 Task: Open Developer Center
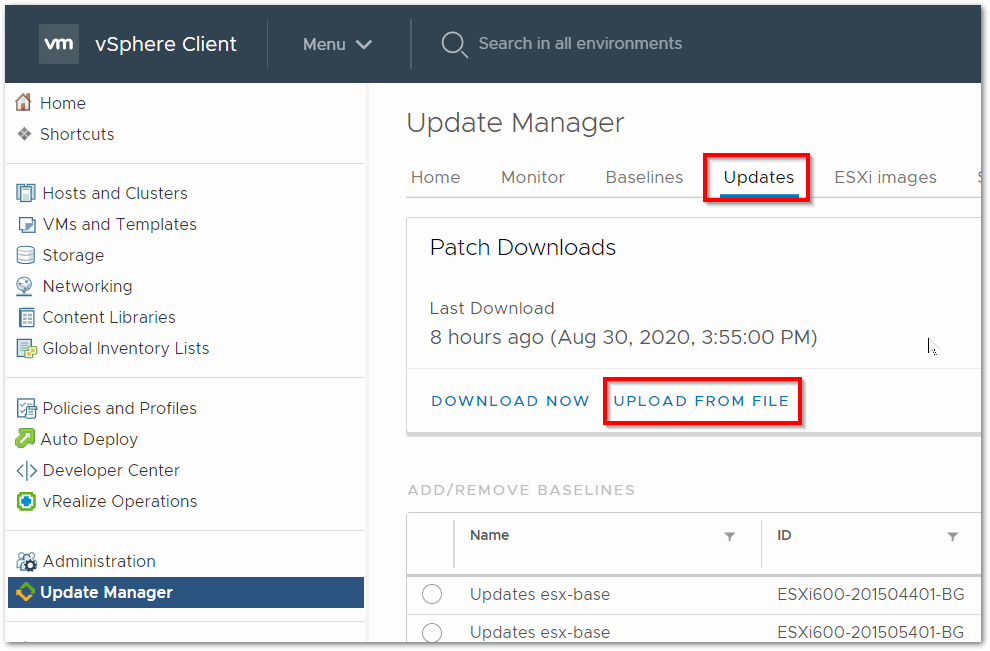[x=111, y=470]
